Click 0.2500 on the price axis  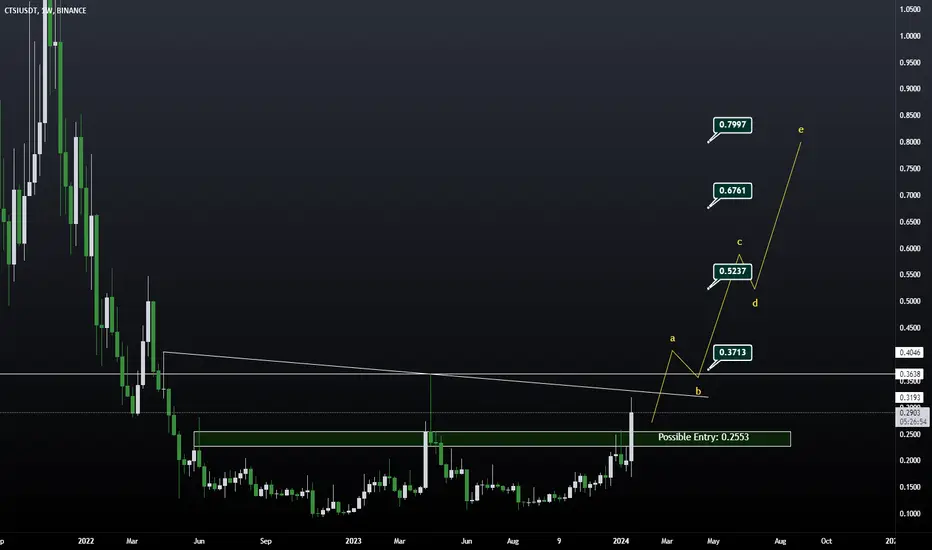click(909, 435)
